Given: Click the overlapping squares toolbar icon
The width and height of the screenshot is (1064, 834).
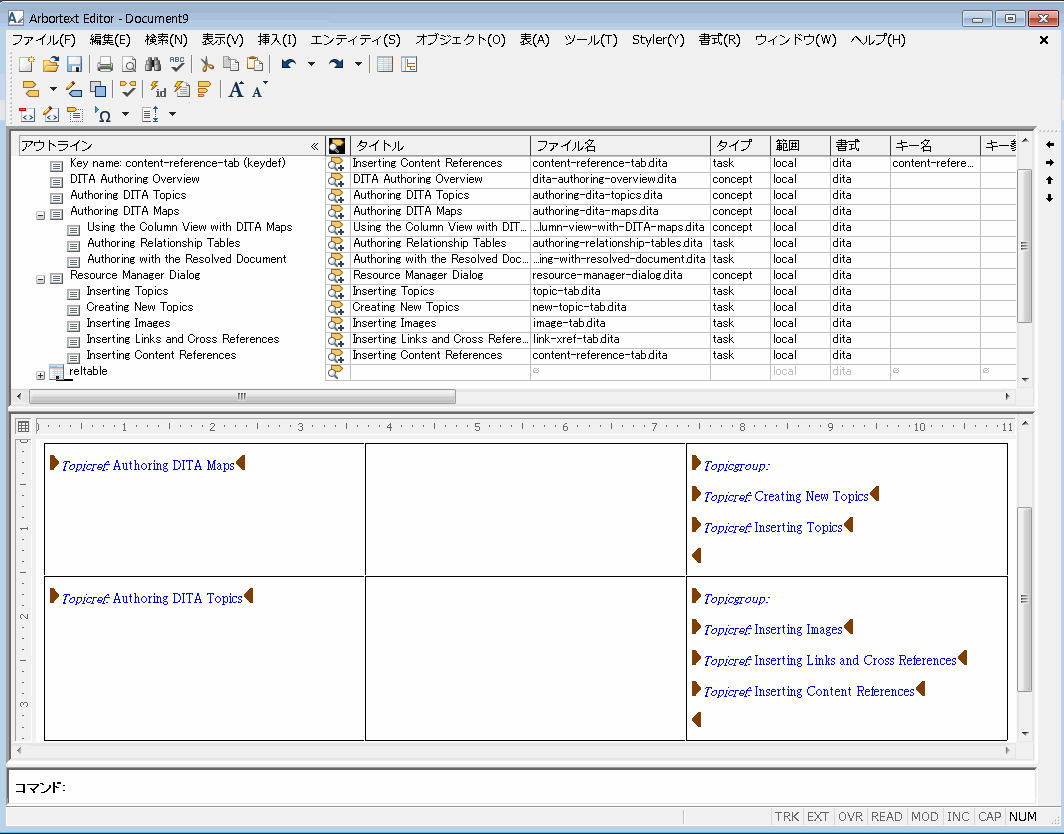Looking at the screenshot, I should (x=98, y=89).
